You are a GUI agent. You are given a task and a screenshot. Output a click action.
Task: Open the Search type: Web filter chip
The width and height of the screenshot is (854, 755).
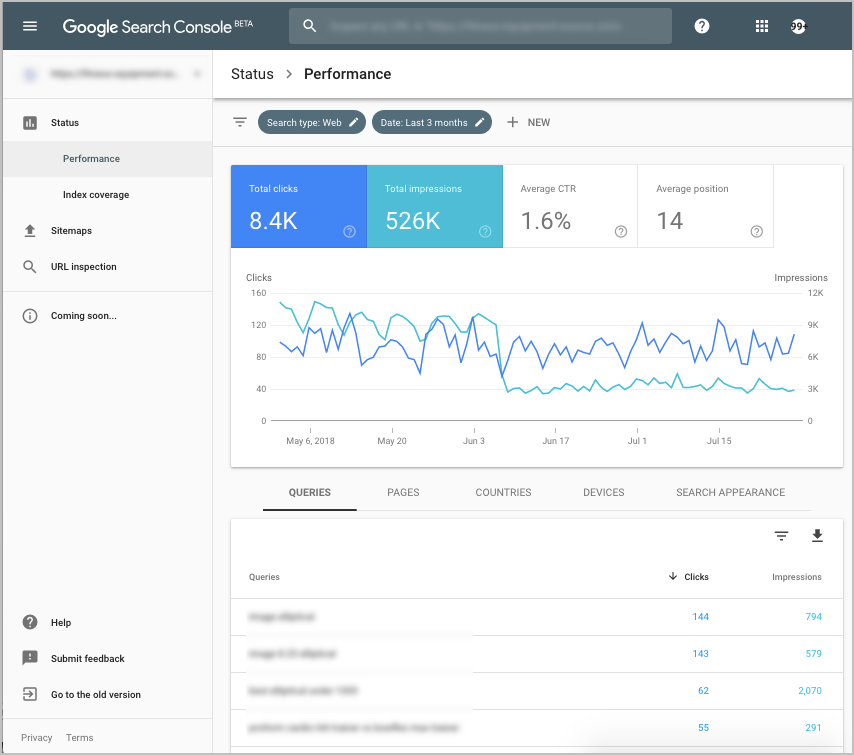coord(312,122)
